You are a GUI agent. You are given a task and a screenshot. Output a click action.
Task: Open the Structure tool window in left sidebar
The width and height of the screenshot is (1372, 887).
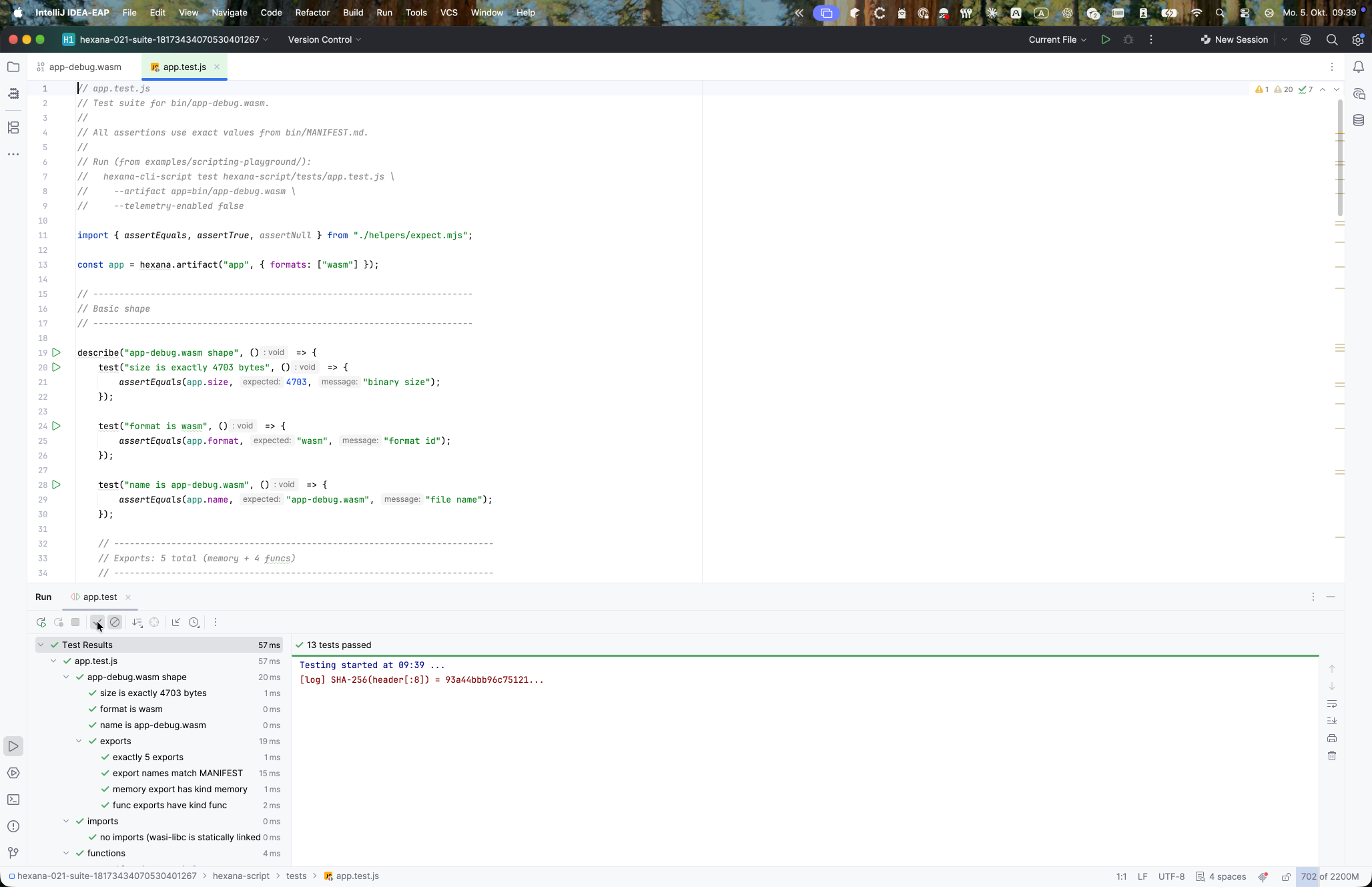(13, 127)
